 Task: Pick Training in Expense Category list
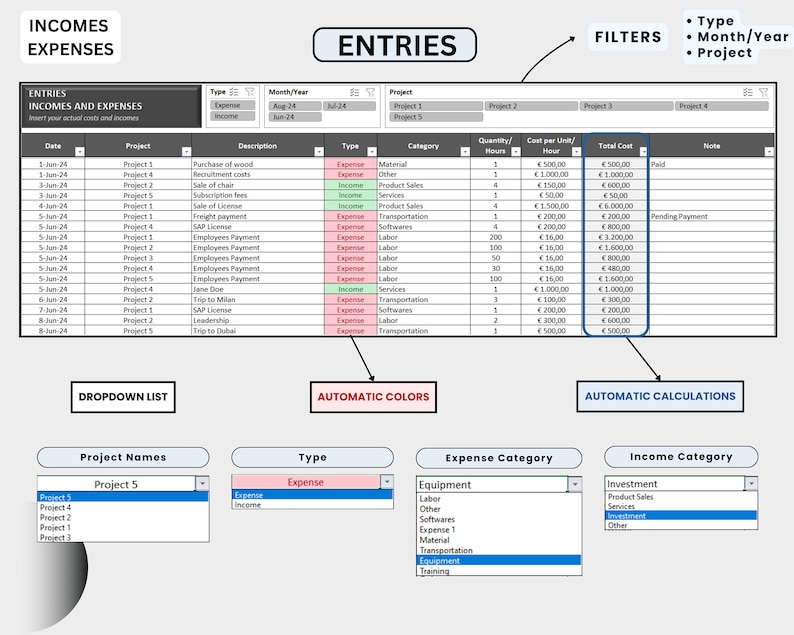click(499, 571)
